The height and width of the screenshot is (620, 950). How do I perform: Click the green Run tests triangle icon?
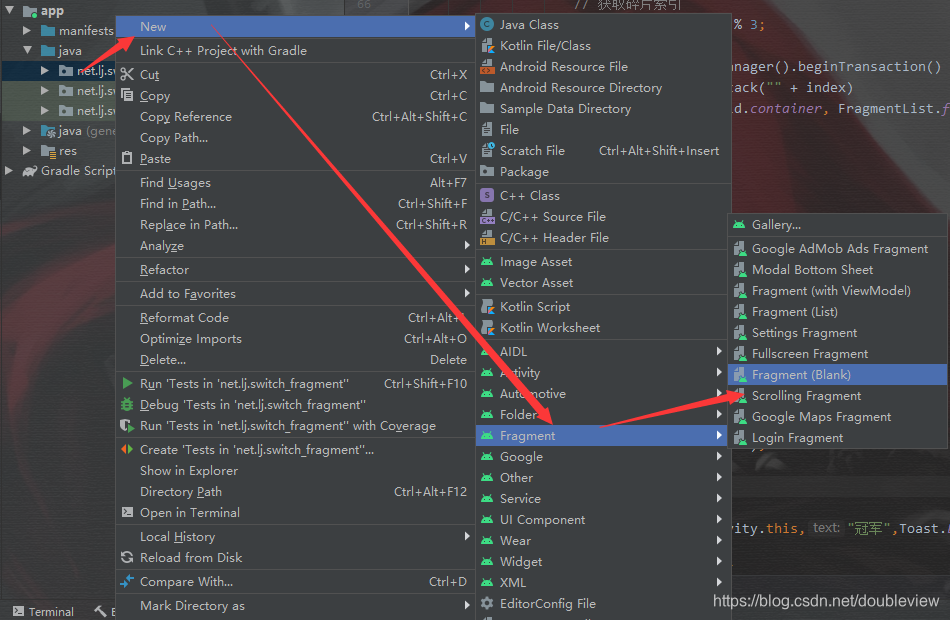pyautogui.click(x=127, y=383)
